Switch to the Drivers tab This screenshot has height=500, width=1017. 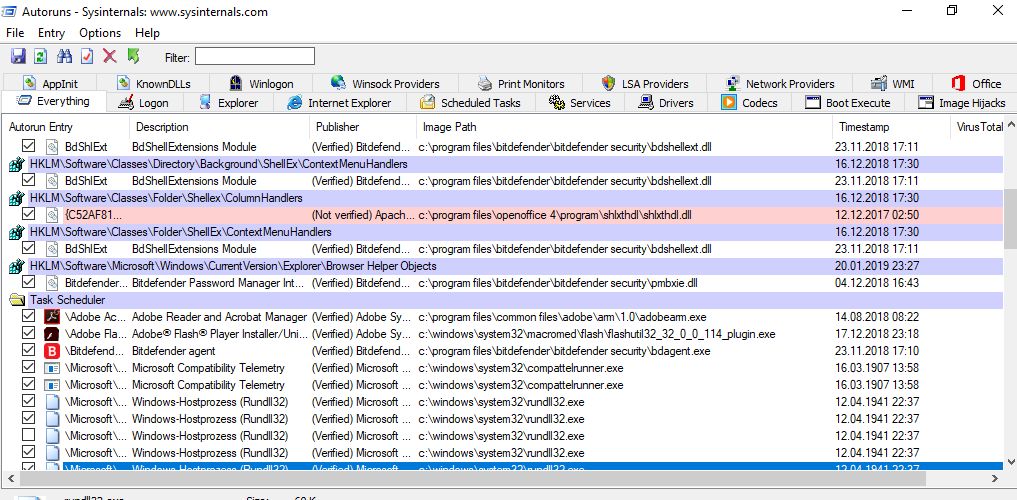(x=666, y=102)
